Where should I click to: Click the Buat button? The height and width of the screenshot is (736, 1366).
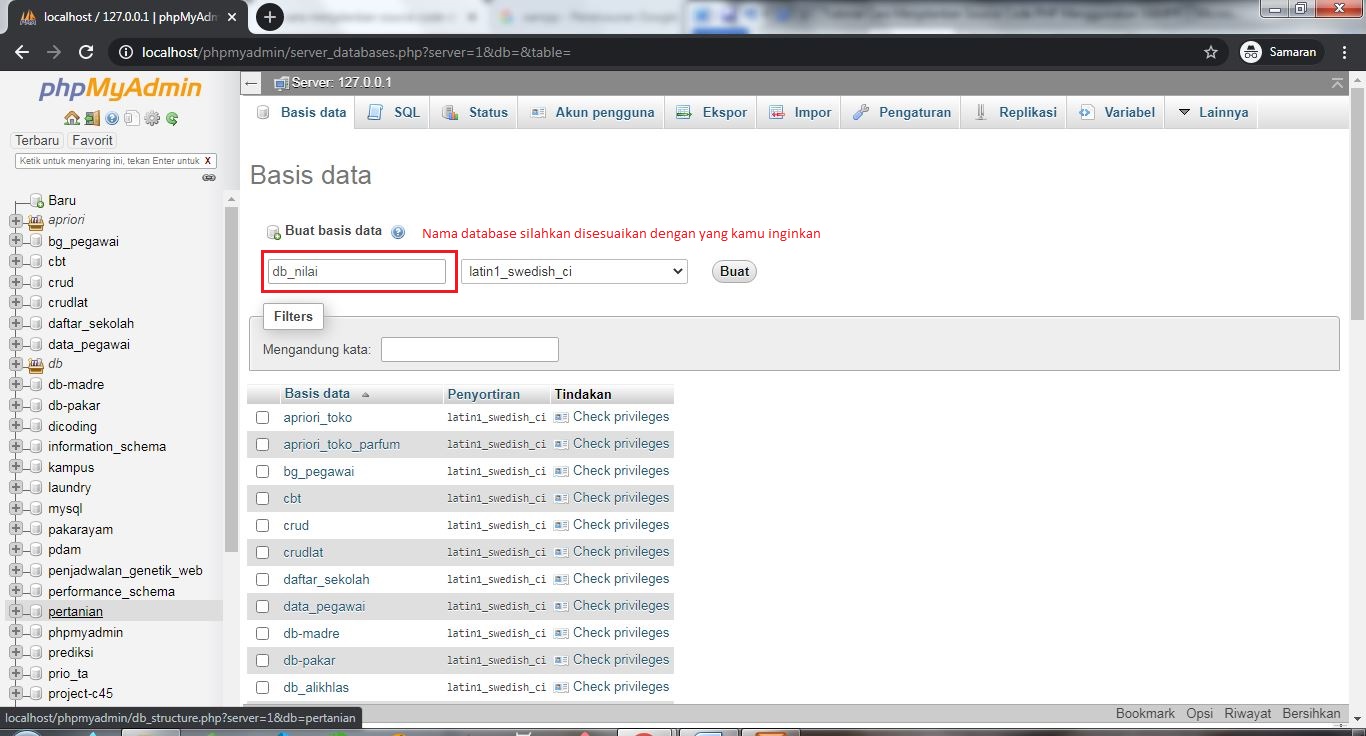click(733, 271)
